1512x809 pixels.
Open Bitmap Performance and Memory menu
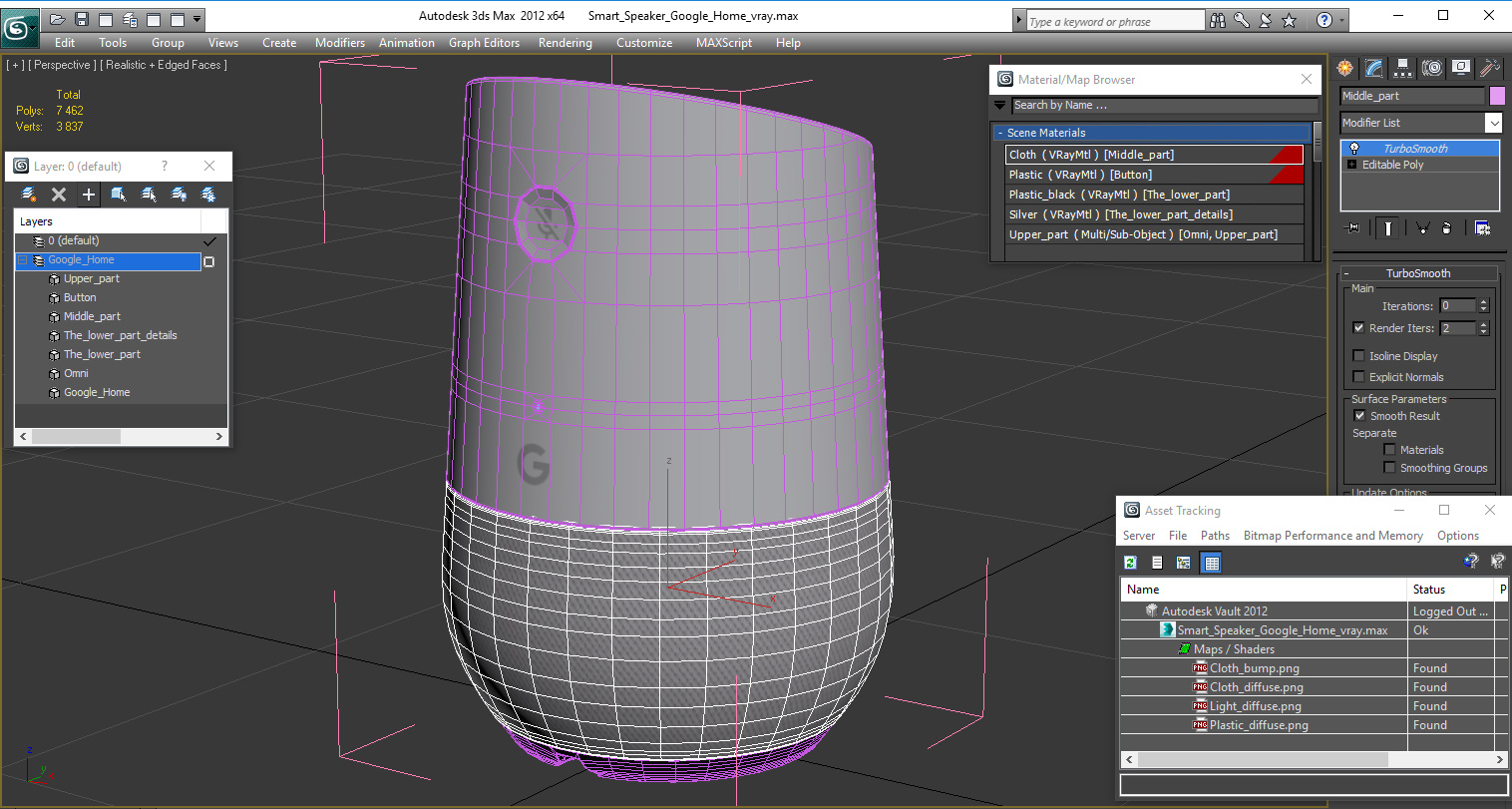tap(1332, 536)
